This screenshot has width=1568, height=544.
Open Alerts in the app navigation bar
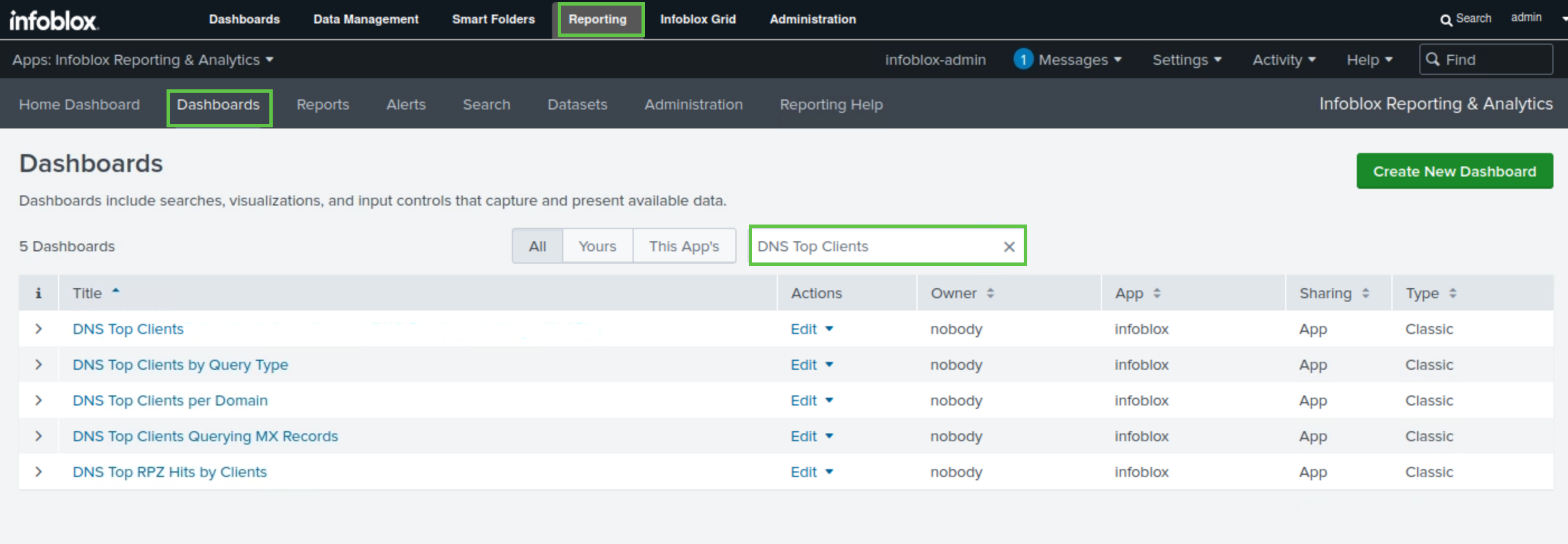(x=406, y=104)
